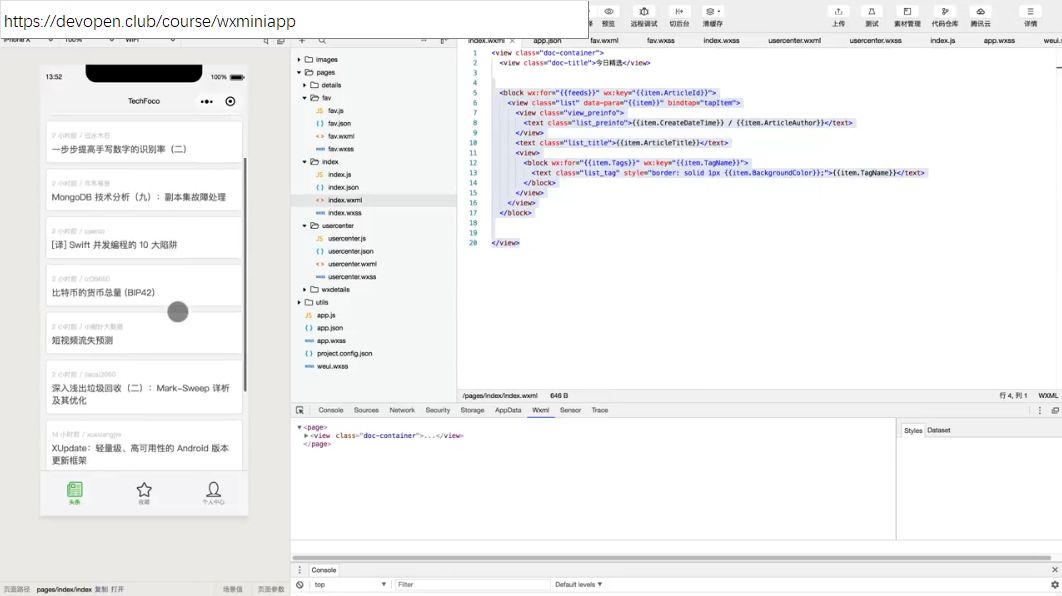Click the clear console icon
Viewport: 1062px width, 596px height.
tap(300, 584)
